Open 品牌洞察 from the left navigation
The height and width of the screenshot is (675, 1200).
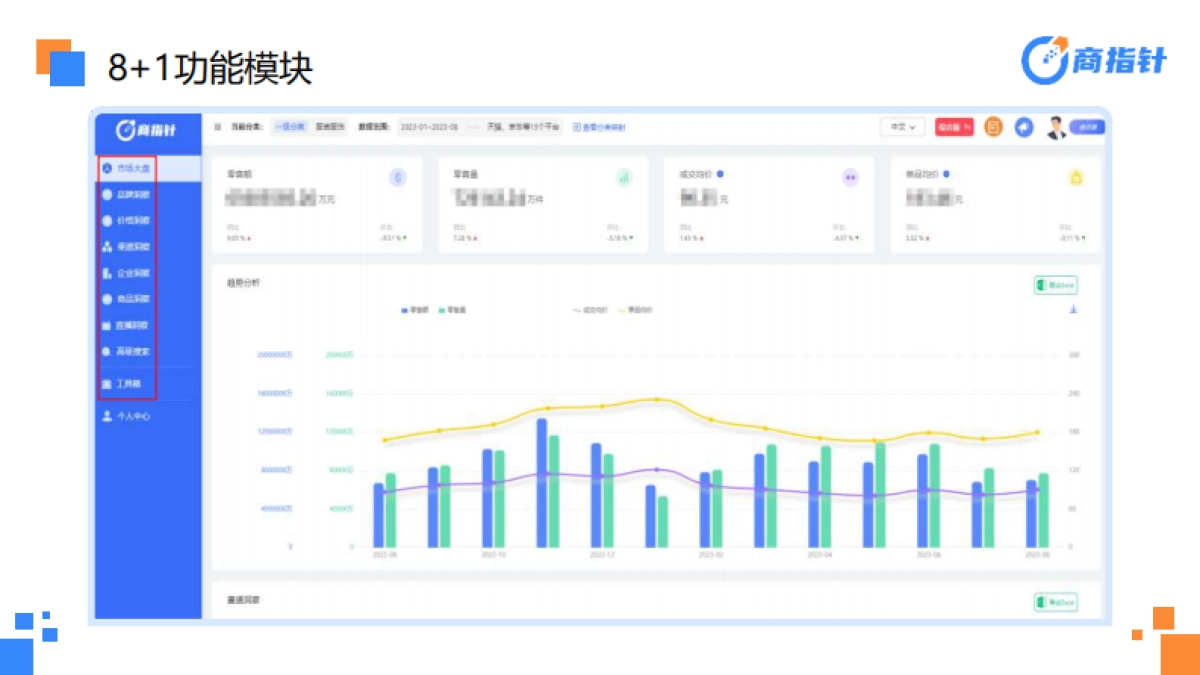130,194
